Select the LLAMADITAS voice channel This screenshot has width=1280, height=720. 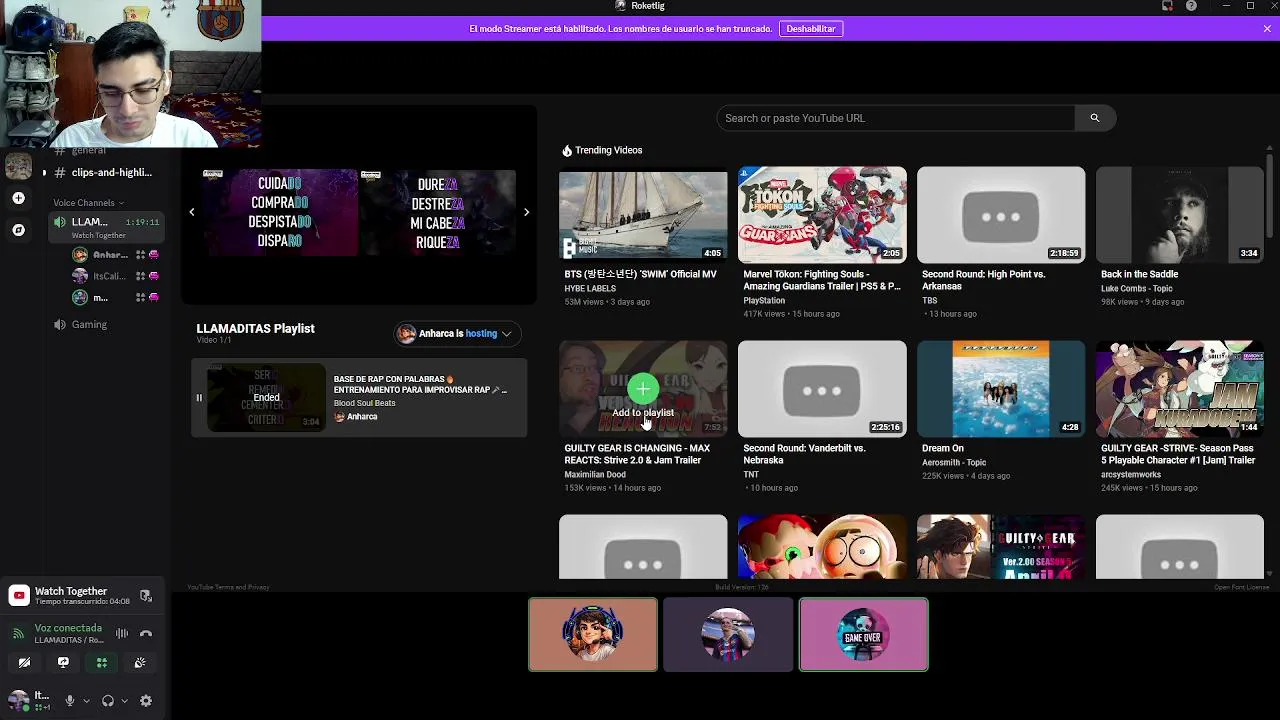(105, 227)
